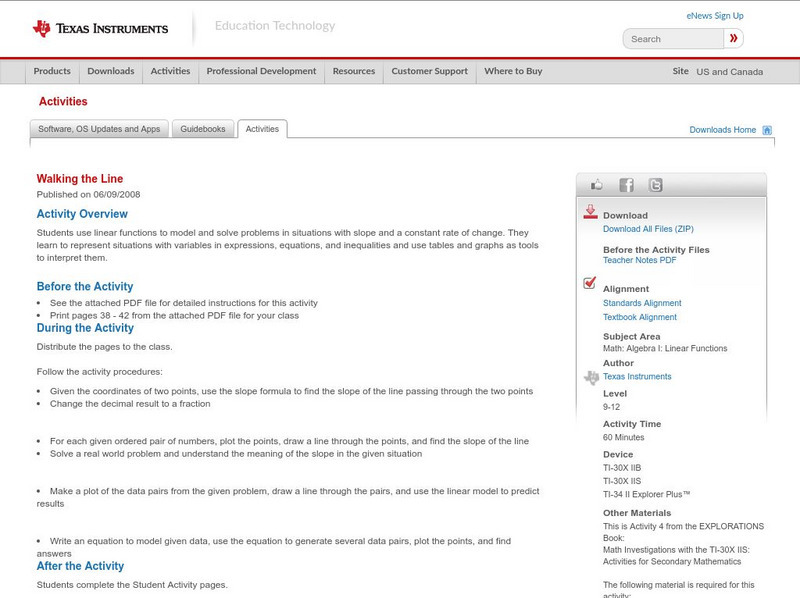
Task: Click the home icon beside Downloads Home
Action: coord(767,130)
